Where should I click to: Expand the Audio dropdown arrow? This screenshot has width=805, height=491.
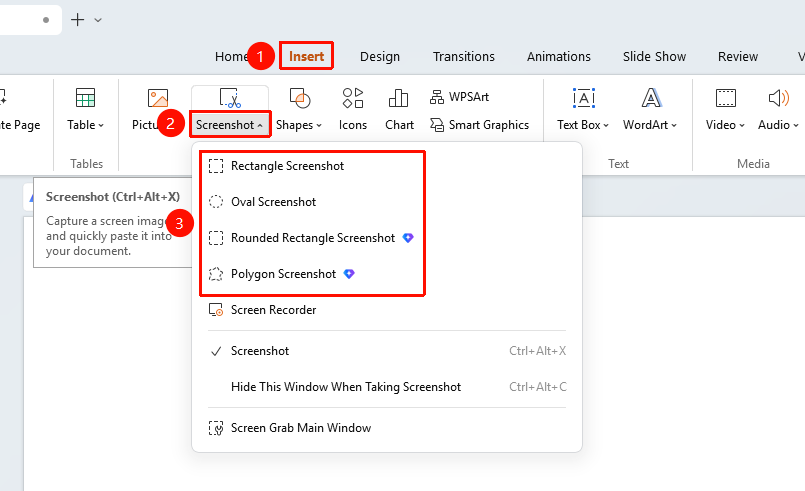point(796,125)
